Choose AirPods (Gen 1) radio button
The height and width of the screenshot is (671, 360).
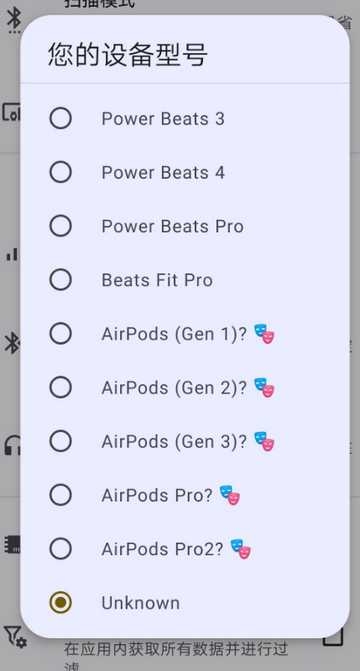tap(60, 334)
